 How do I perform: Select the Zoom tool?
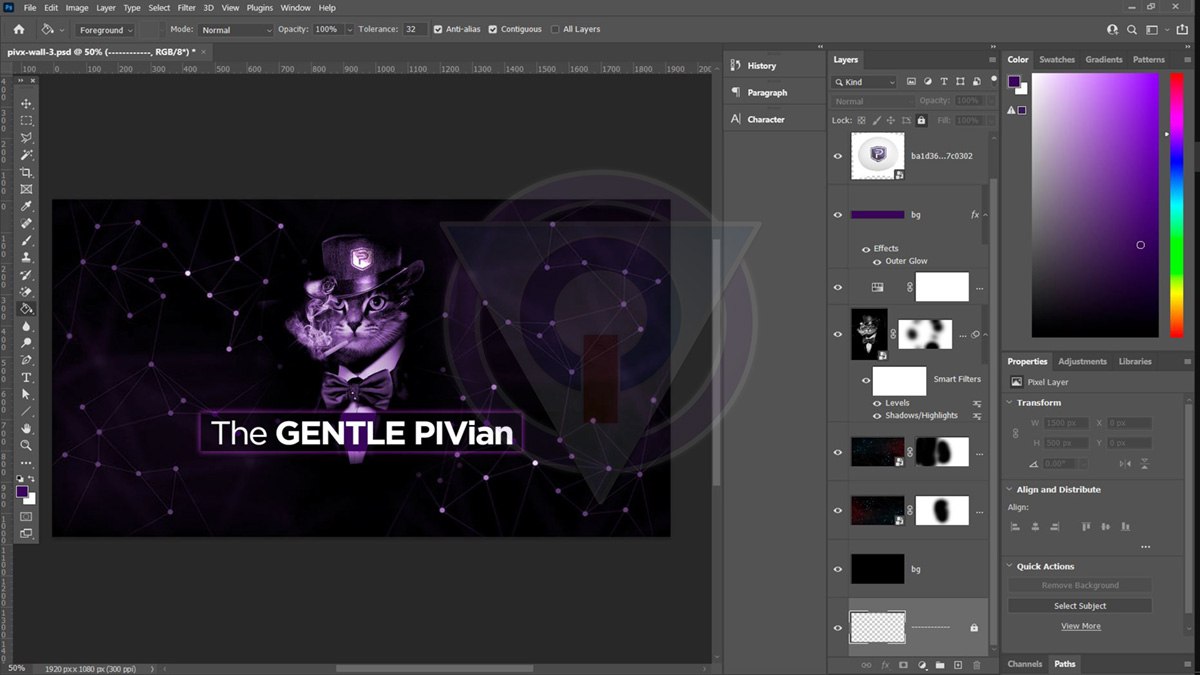point(27,445)
